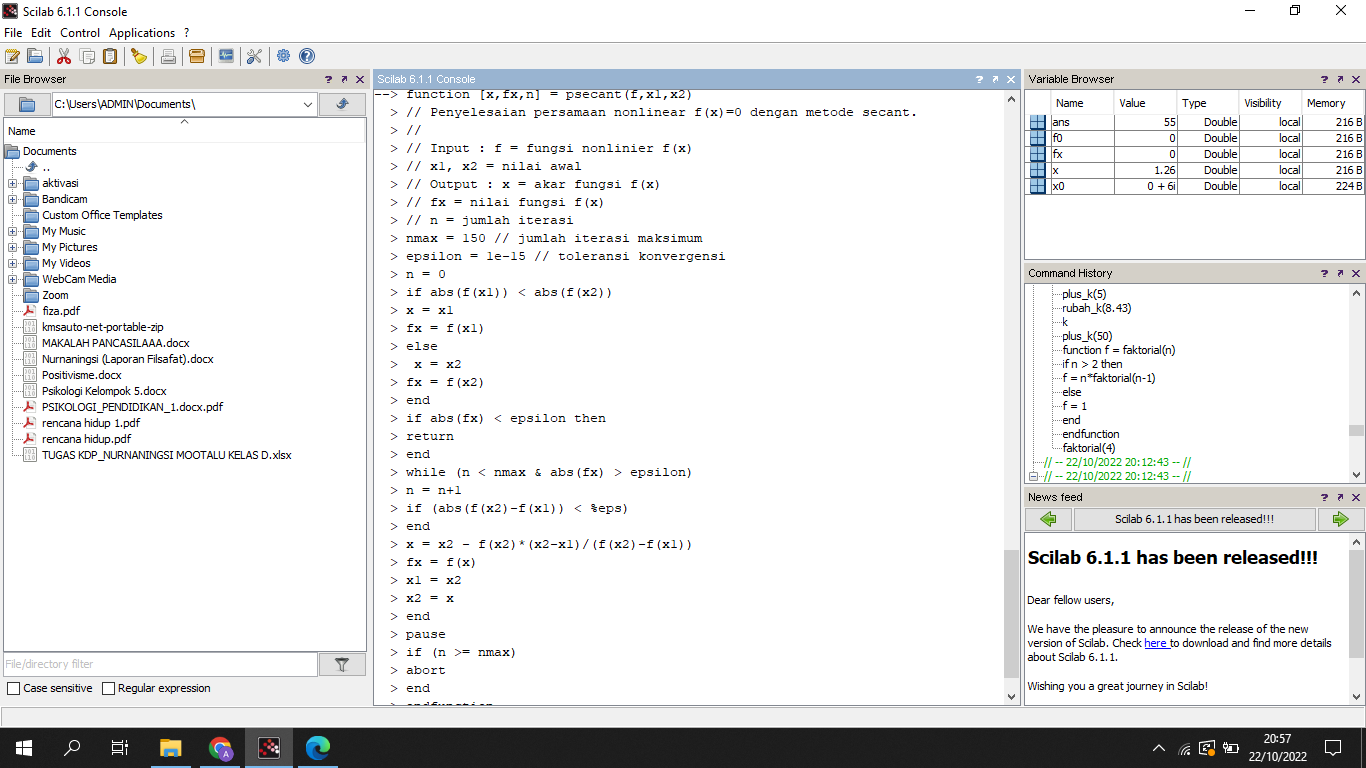Open Scilab preferences wrench icon

click(254, 56)
